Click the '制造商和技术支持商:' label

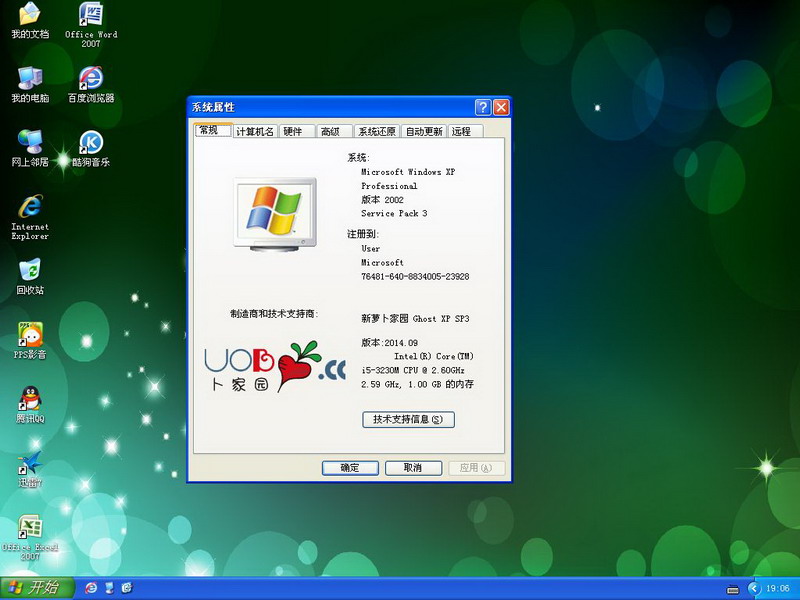coord(274,314)
